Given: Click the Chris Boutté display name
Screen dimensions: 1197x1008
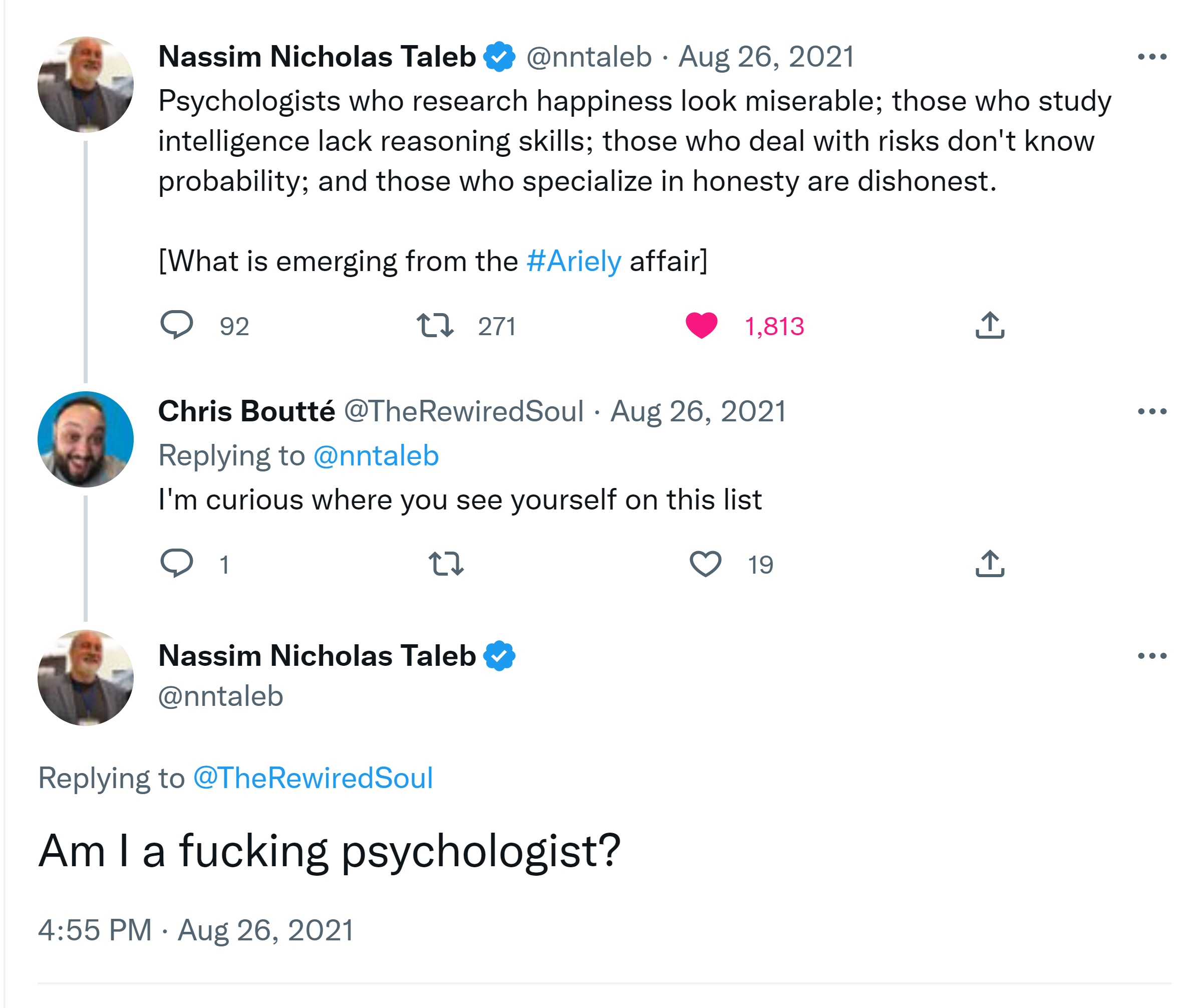Looking at the screenshot, I should click(x=246, y=411).
